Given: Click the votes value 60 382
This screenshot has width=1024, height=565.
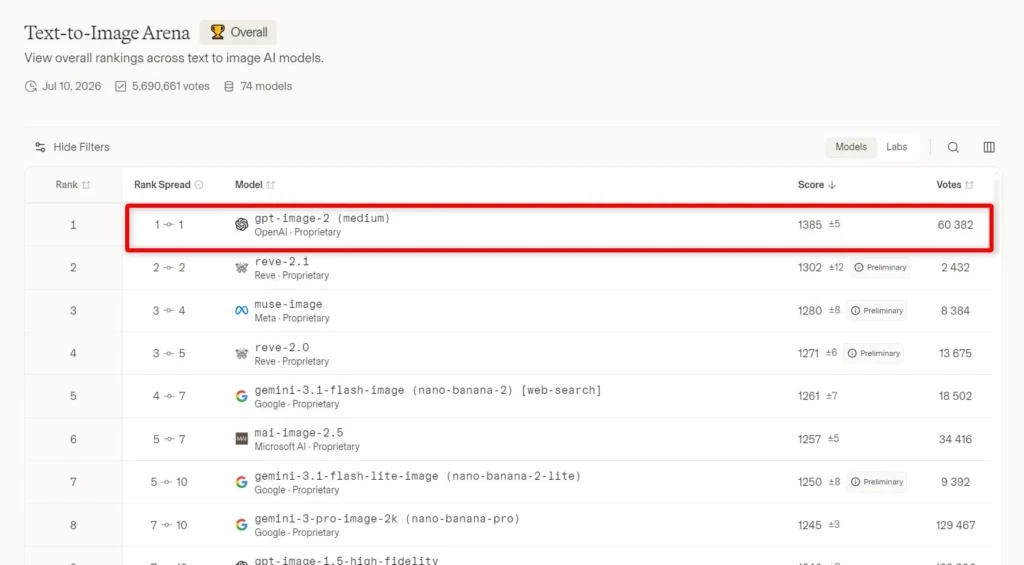Looking at the screenshot, I should 955,225.
